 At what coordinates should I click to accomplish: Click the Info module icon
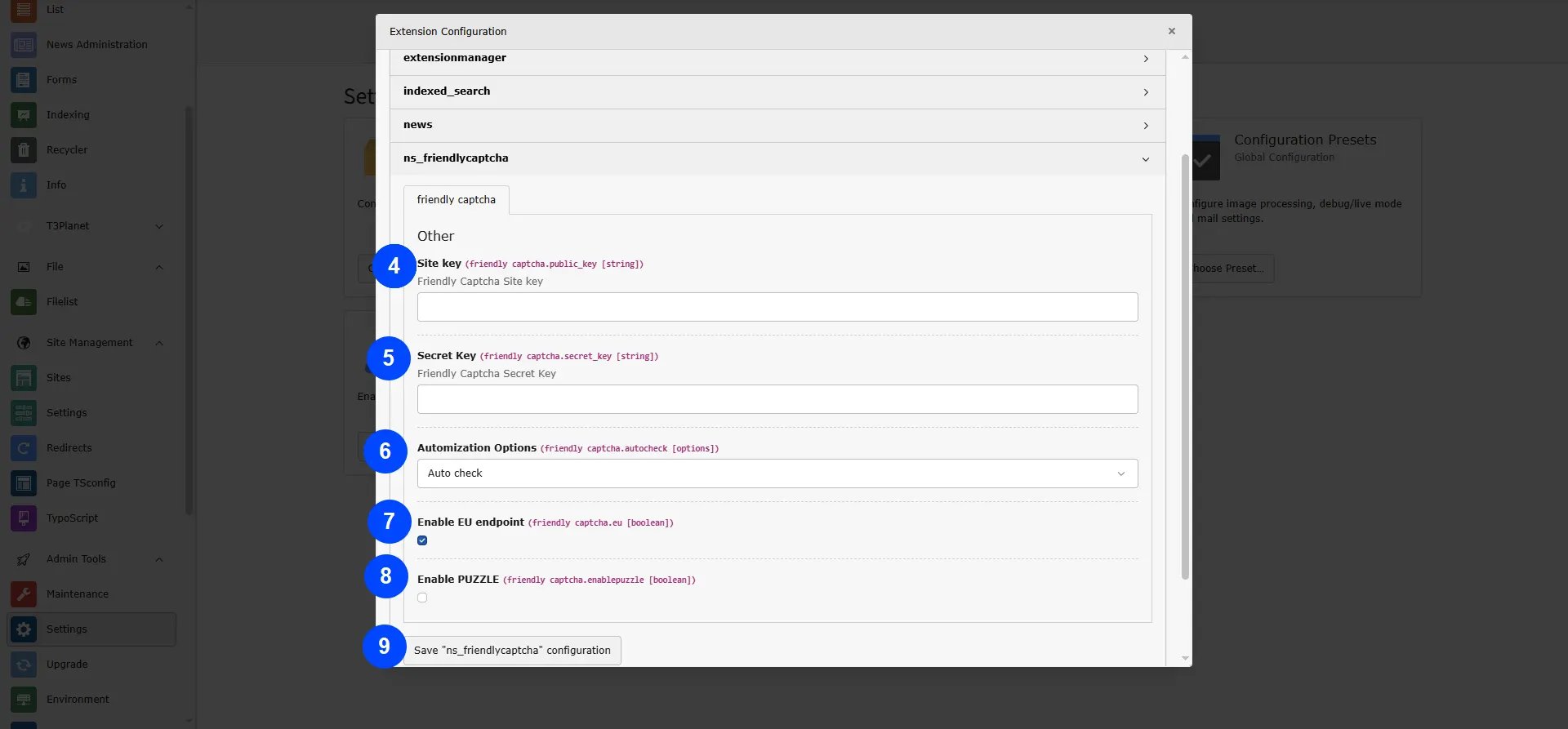click(24, 185)
